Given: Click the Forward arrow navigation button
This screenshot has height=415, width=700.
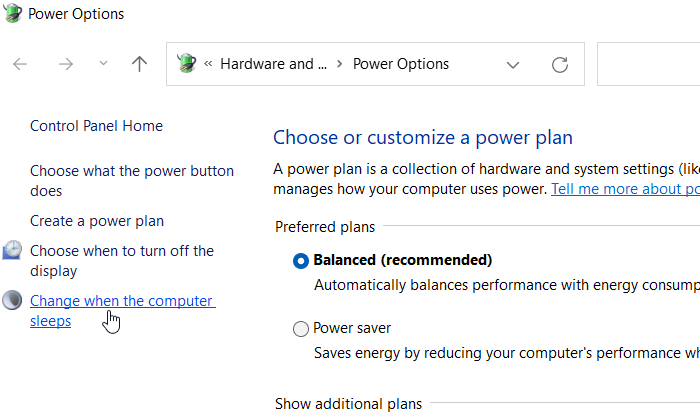Looking at the screenshot, I should pos(66,64).
